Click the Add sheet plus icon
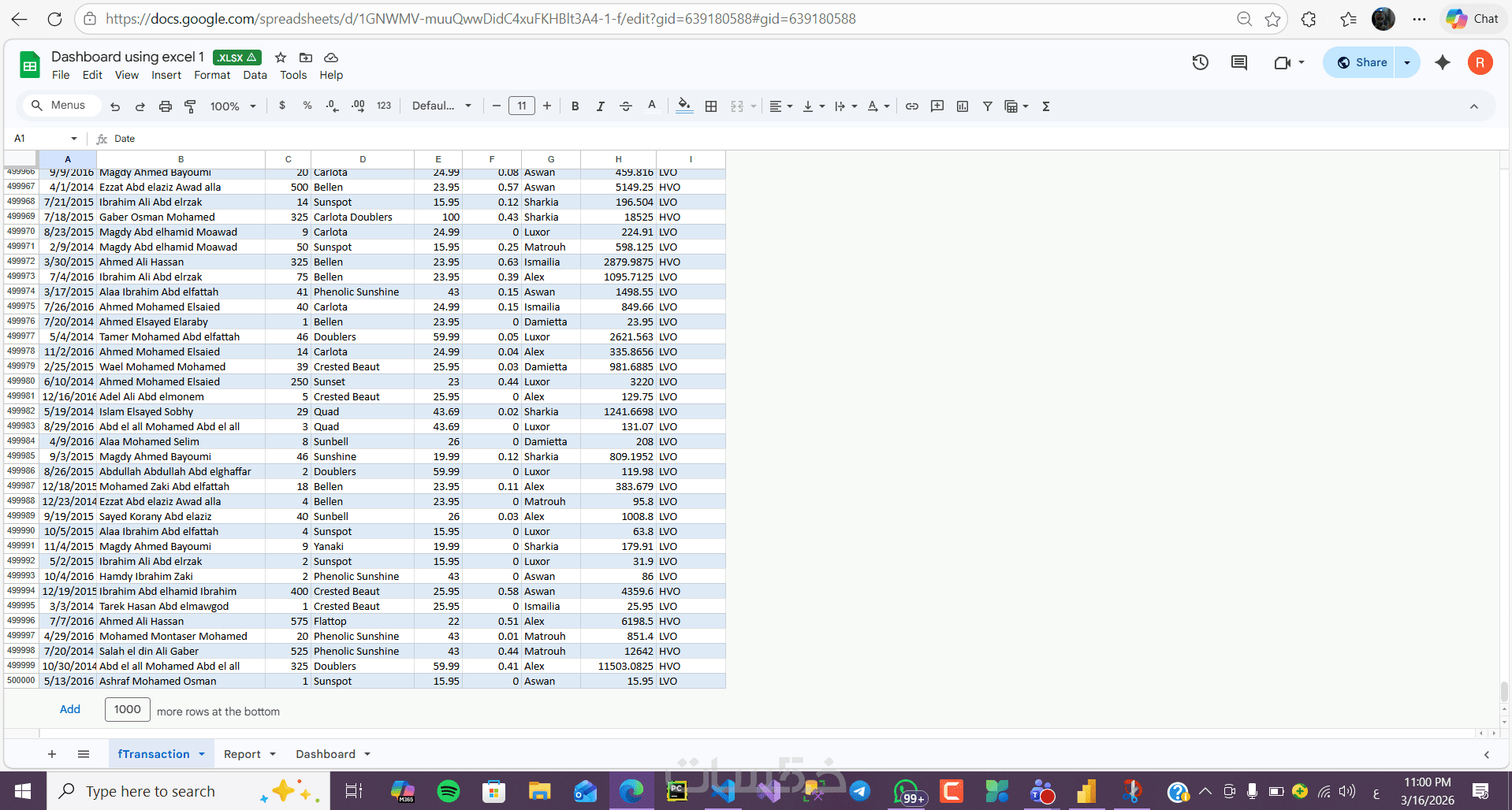The image size is (1512, 810). click(x=52, y=754)
